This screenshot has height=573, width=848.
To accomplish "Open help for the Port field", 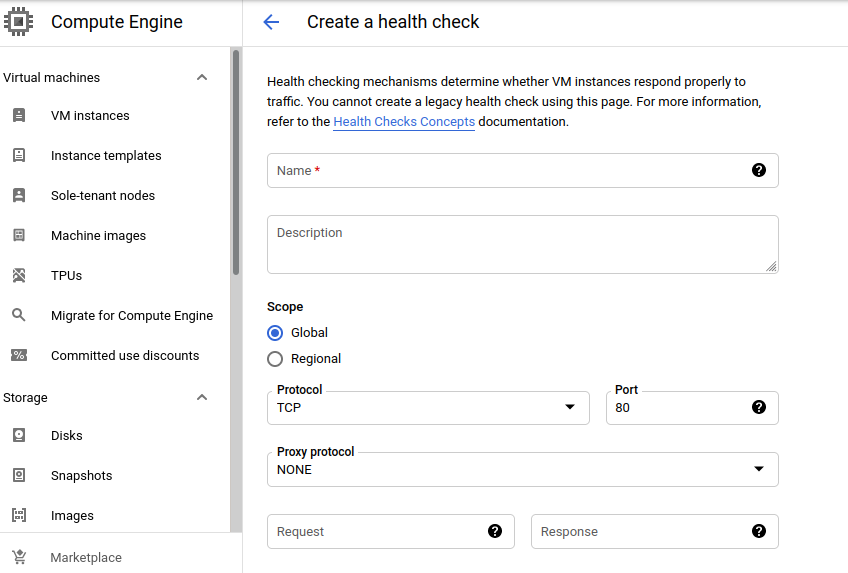I will coord(759,407).
